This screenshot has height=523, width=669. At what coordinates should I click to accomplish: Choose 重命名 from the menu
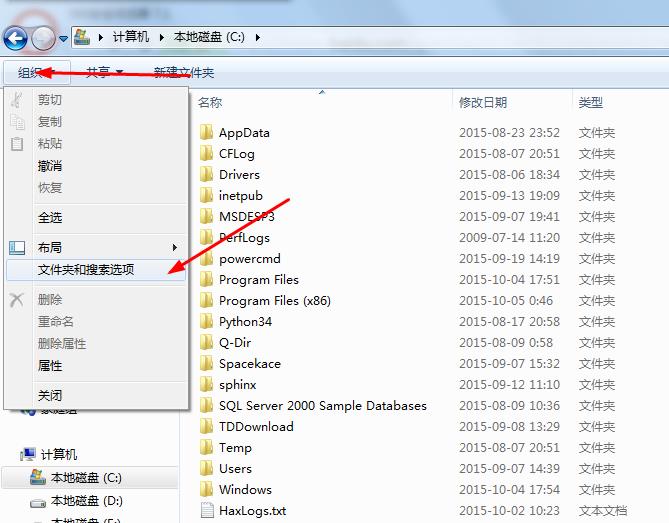tap(56, 321)
